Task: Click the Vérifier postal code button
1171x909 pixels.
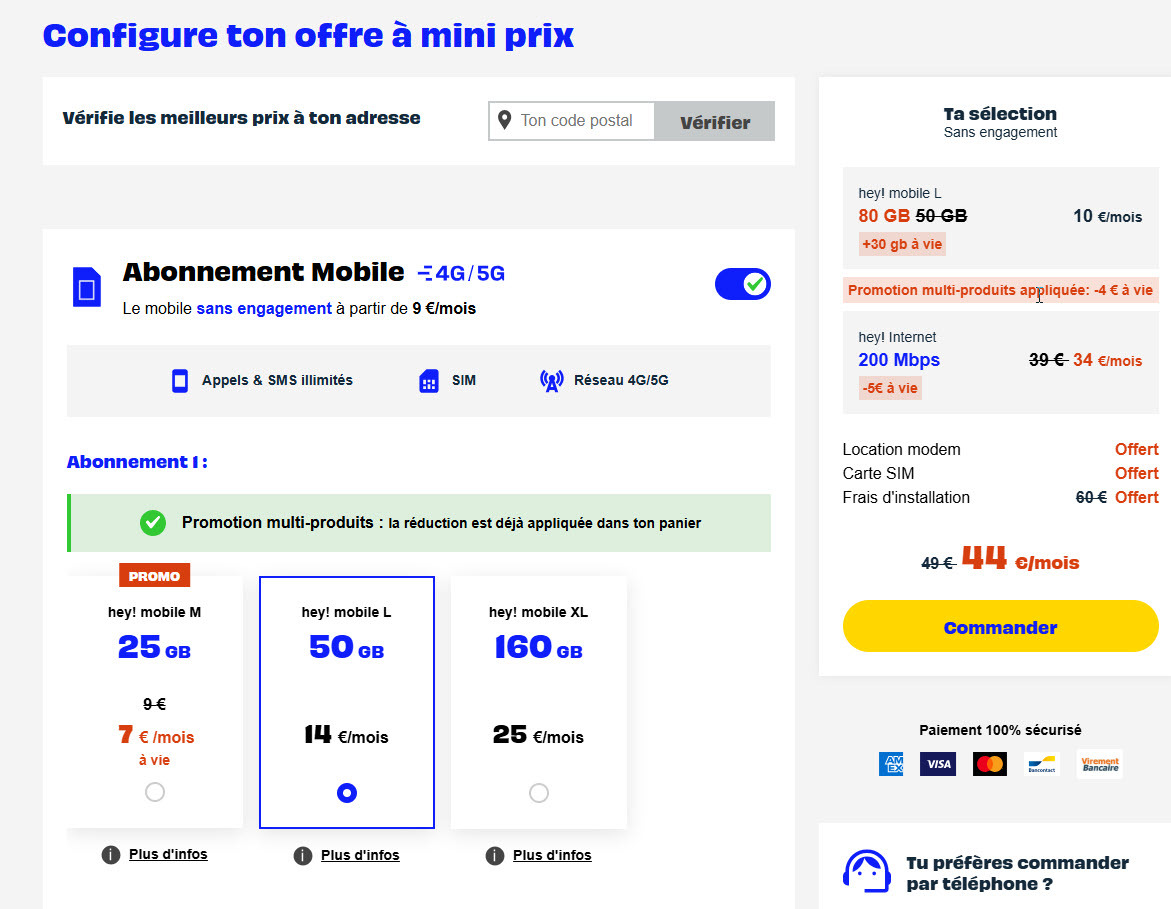Action: pyautogui.click(x=714, y=122)
